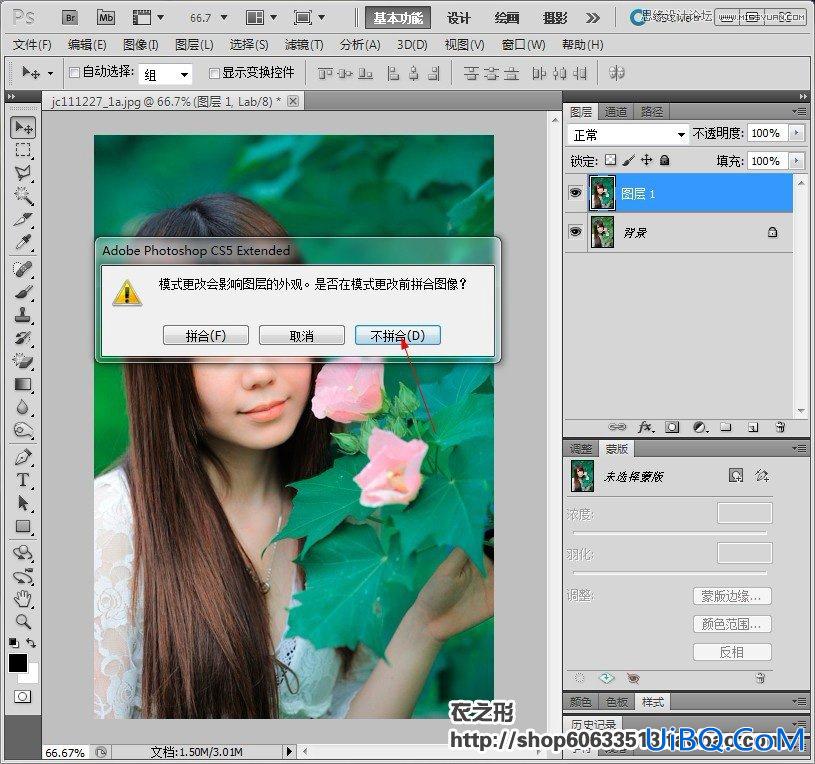Click the black foreground color swatch
The width and height of the screenshot is (815, 764).
point(18,663)
